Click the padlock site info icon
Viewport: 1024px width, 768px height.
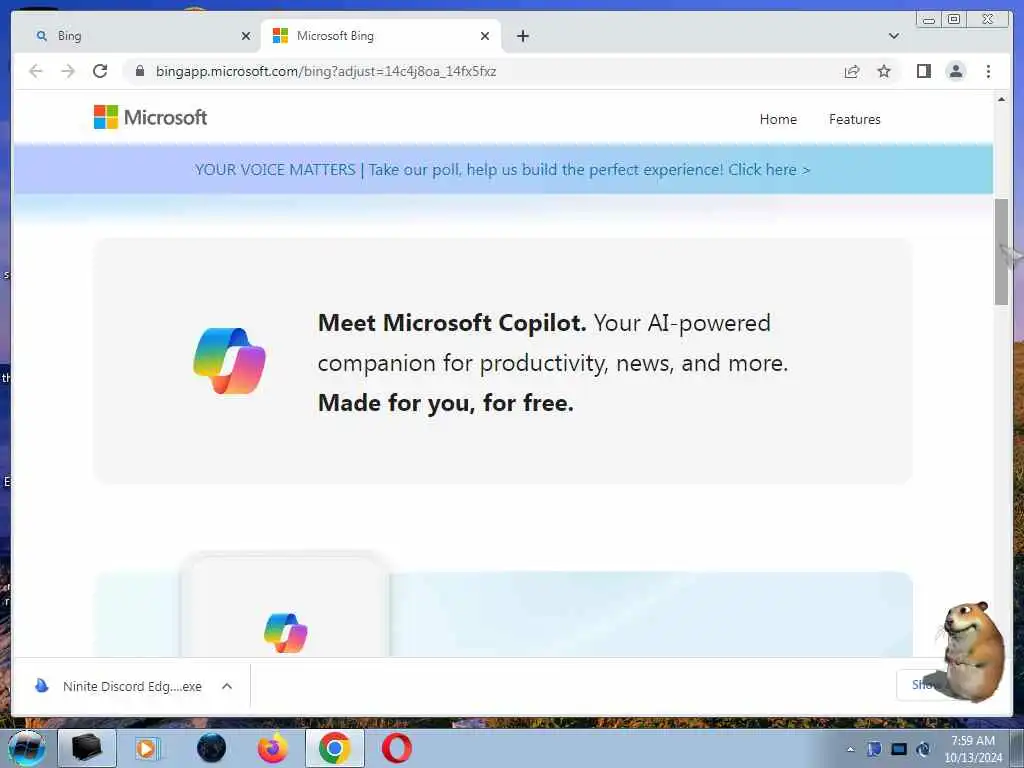pos(139,71)
